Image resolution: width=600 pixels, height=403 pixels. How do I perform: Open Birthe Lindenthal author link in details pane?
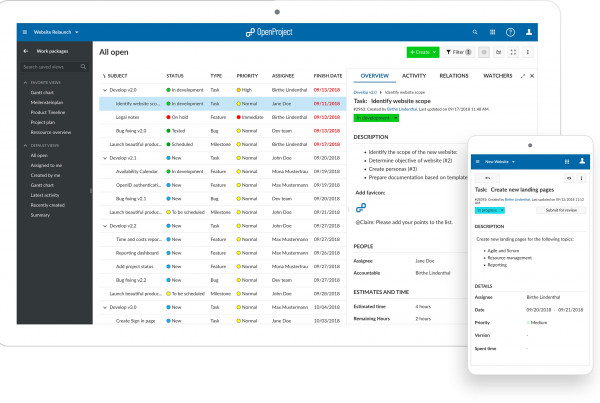tap(402, 109)
